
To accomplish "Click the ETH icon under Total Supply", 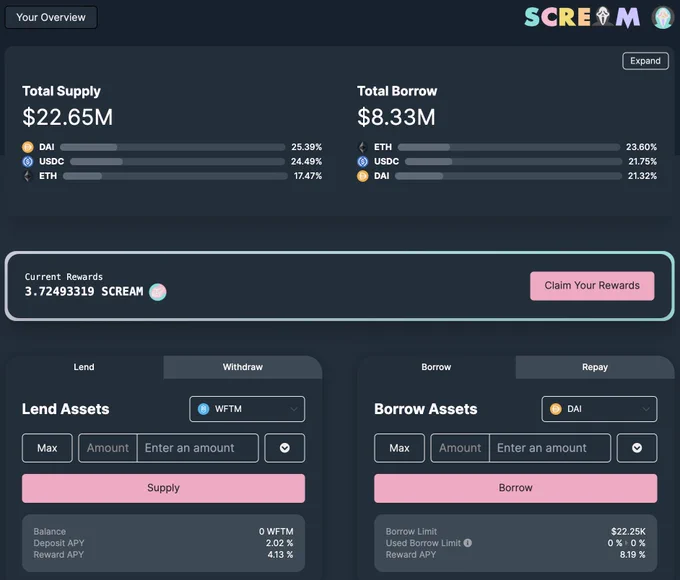I will (x=28, y=176).
